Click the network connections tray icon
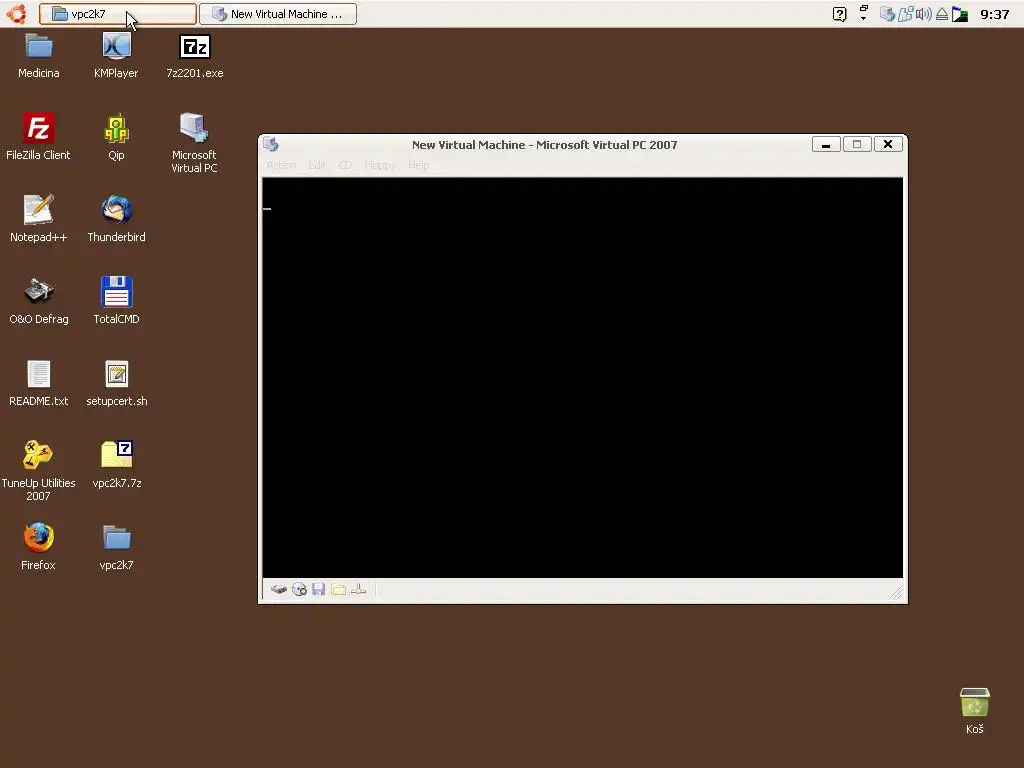Screen dimensions: 1024x768 click(905, 14)
